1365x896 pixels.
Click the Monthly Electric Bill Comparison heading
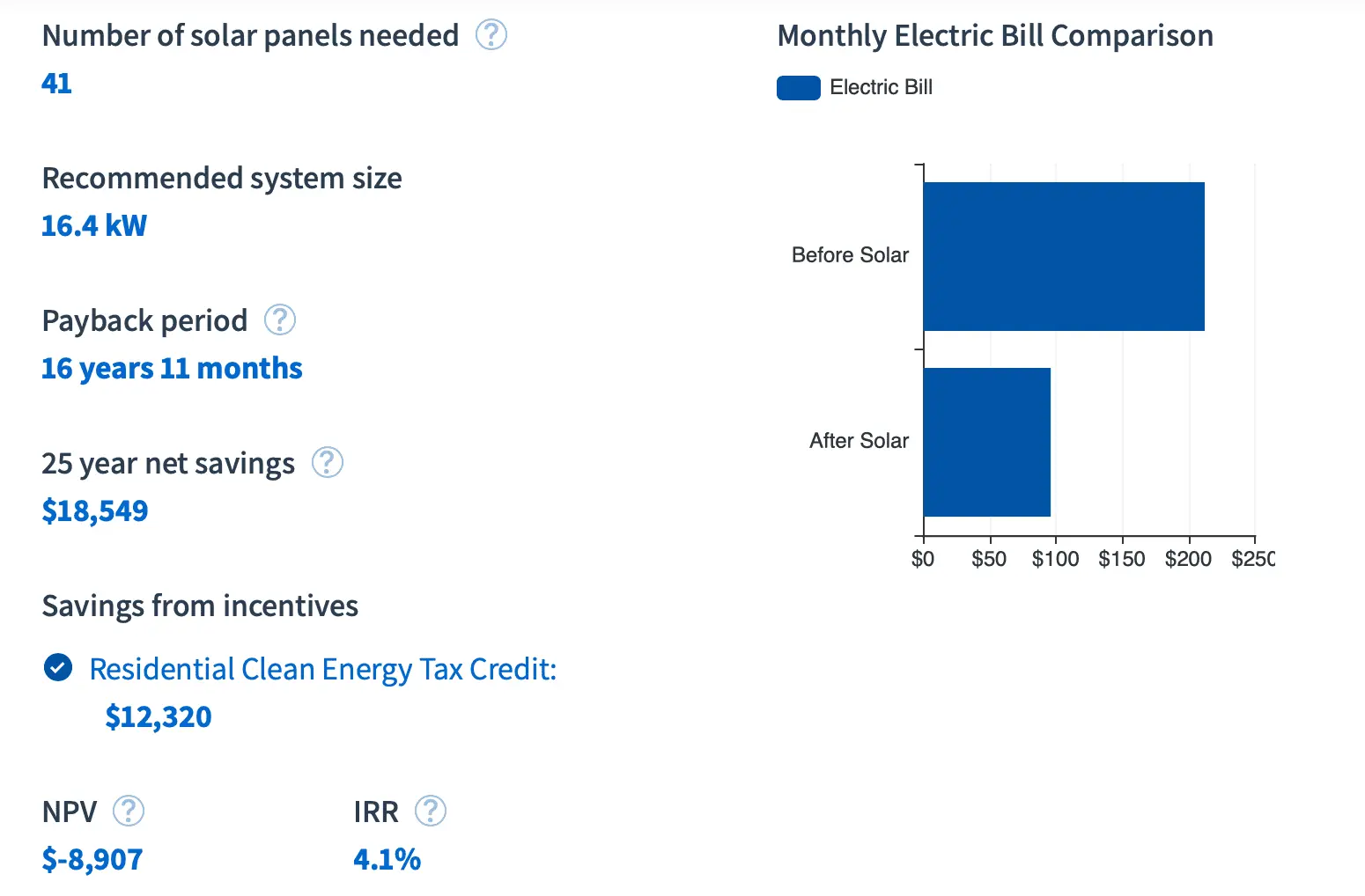(x=995, y=36)
